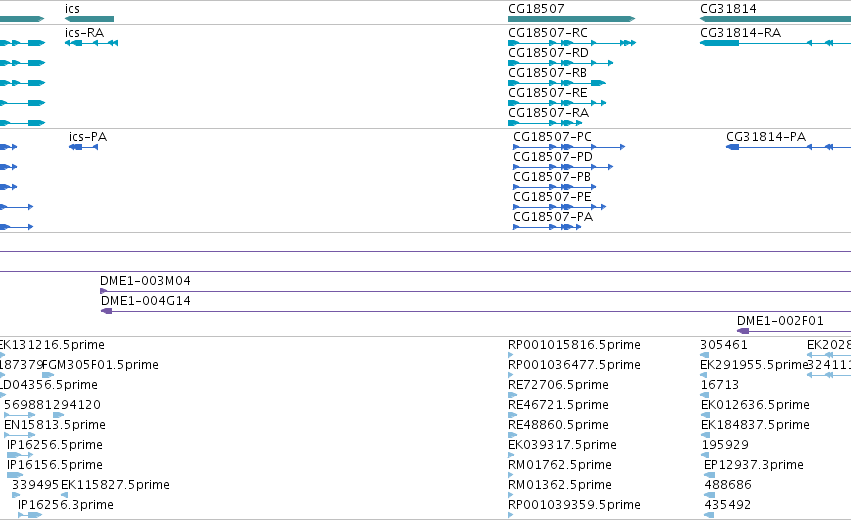Select the DME1-002F01 clone end marker
Image resolution: width=851 pixels, height=520 pixels.
click(743, 331)
